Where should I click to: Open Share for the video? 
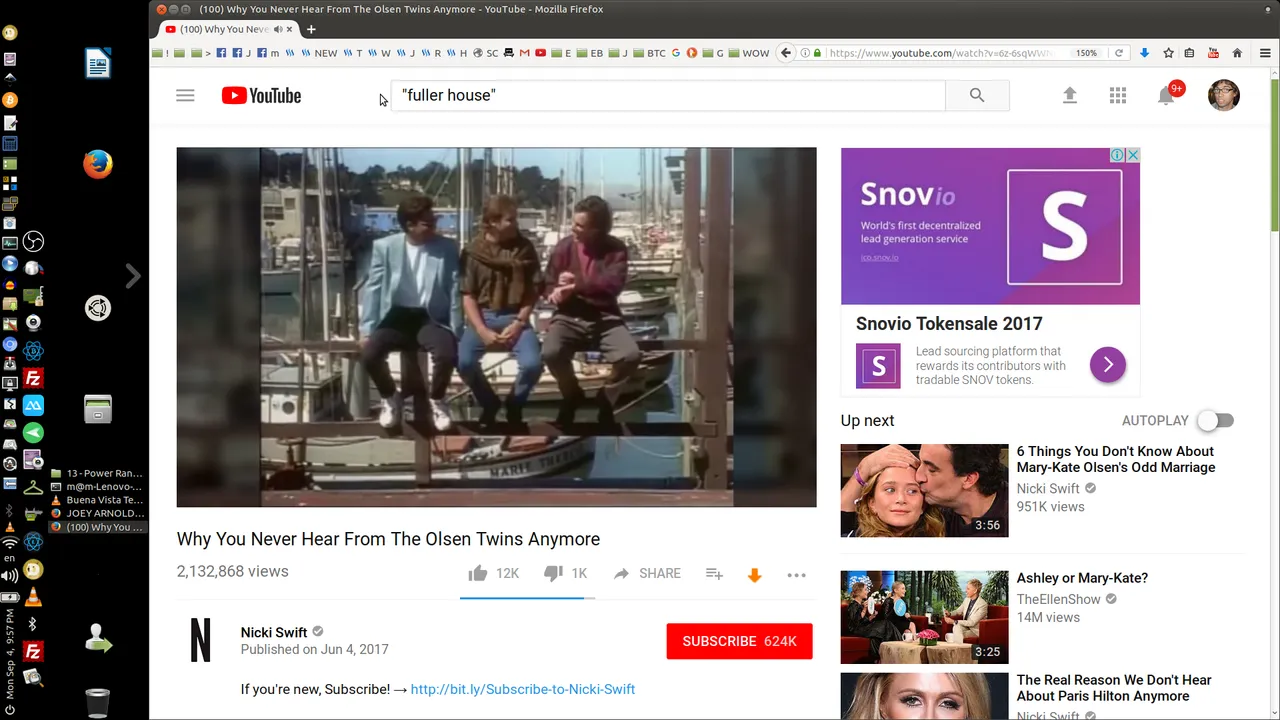647,573
